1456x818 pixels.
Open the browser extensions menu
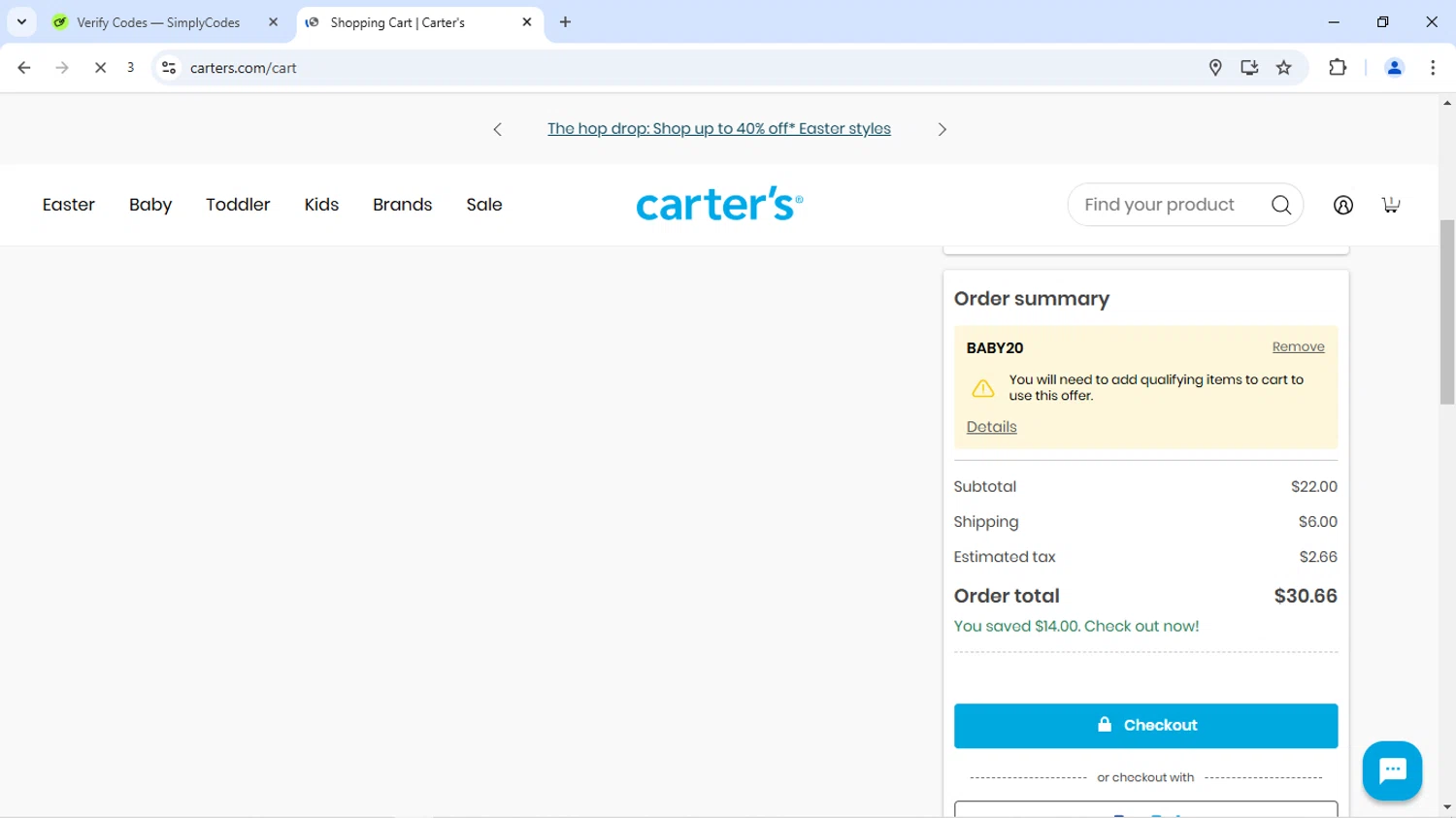(x=1338, y=68)
